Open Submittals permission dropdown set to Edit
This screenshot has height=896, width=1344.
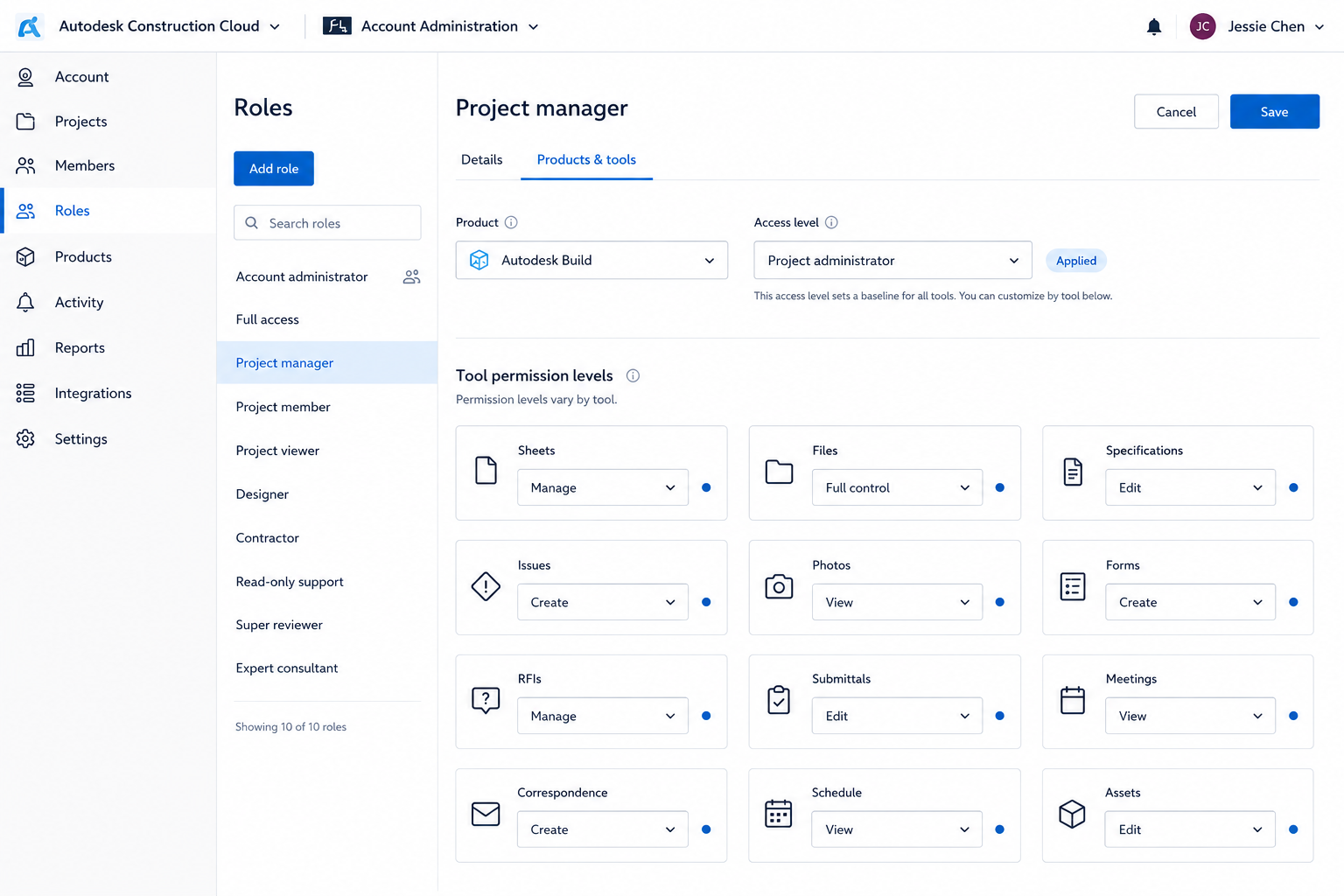(897, 716)
